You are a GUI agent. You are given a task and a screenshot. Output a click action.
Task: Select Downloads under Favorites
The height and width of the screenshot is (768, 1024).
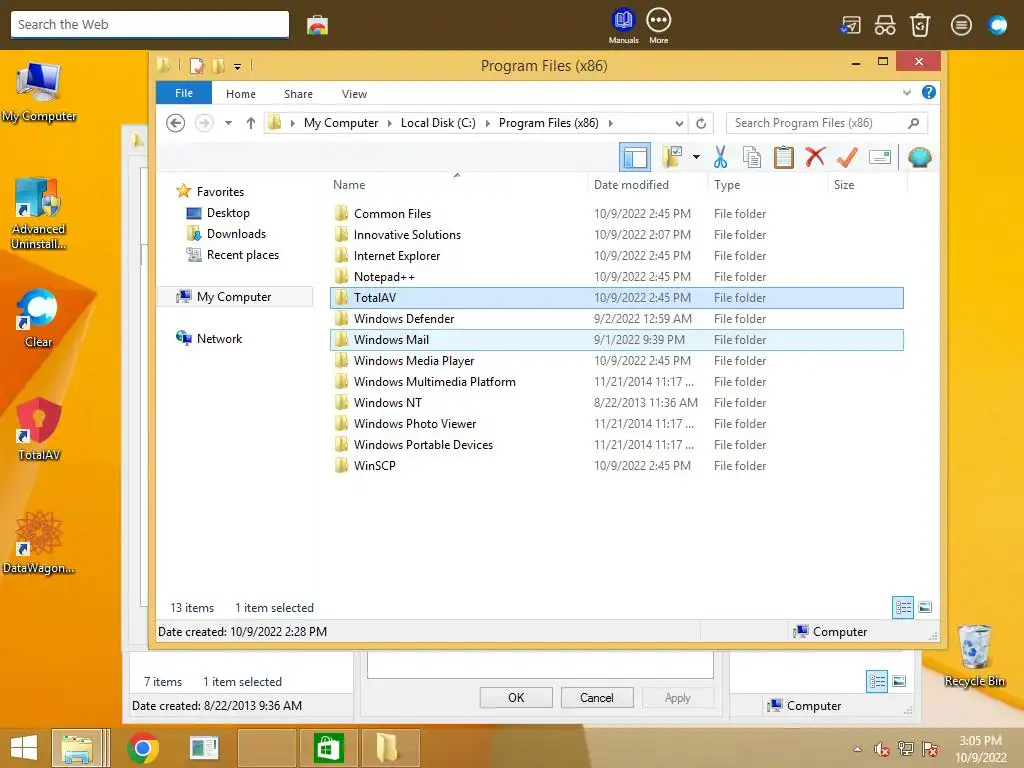[236, 234]
